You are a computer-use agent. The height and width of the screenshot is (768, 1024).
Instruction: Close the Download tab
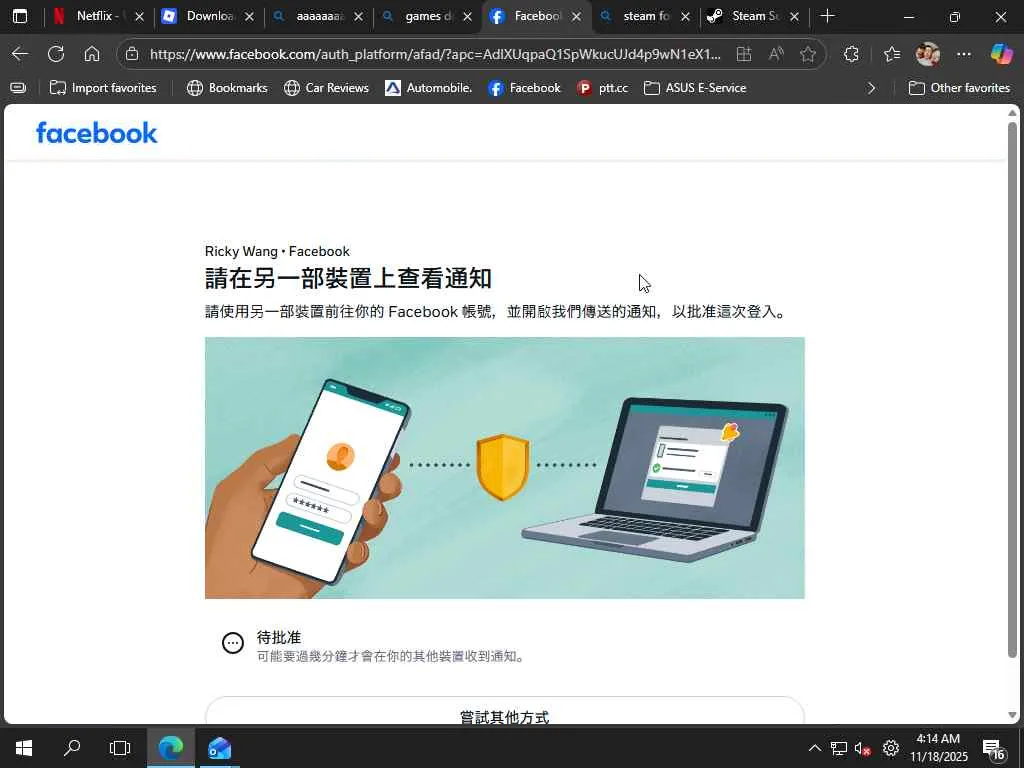coord(249,17)
